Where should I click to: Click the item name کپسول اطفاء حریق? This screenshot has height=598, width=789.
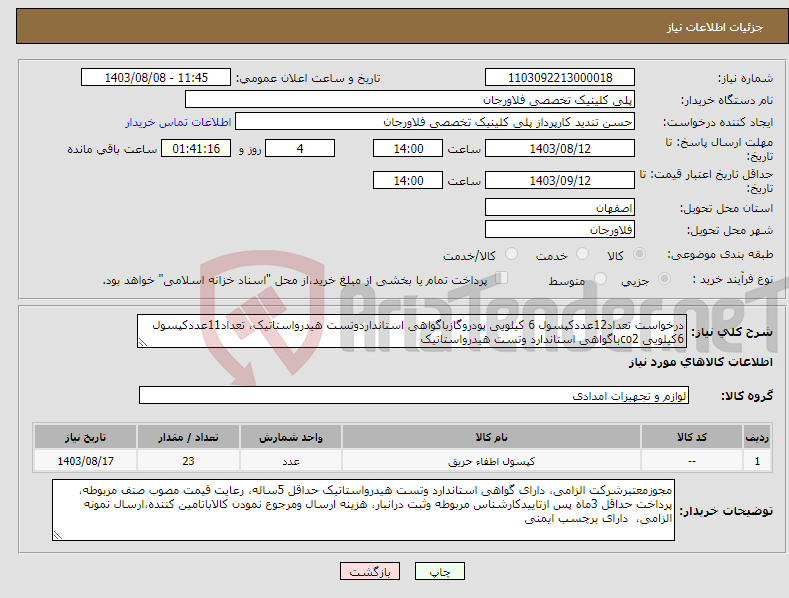tap(491, 461)
